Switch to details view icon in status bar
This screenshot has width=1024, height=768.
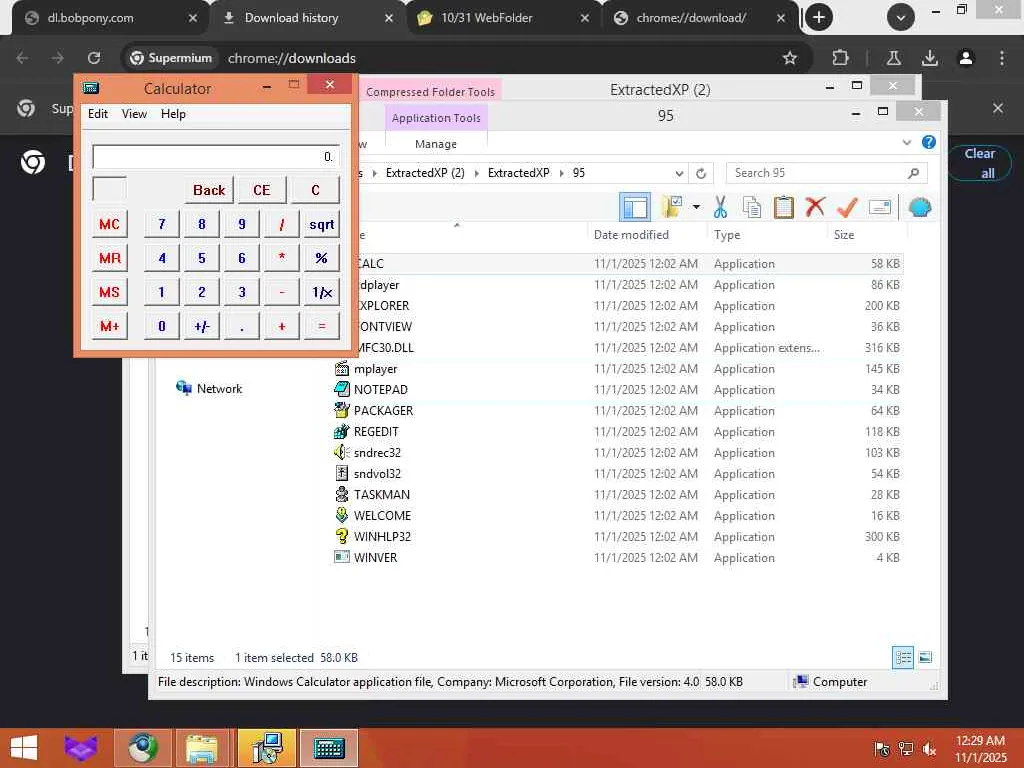pos(903,658)
